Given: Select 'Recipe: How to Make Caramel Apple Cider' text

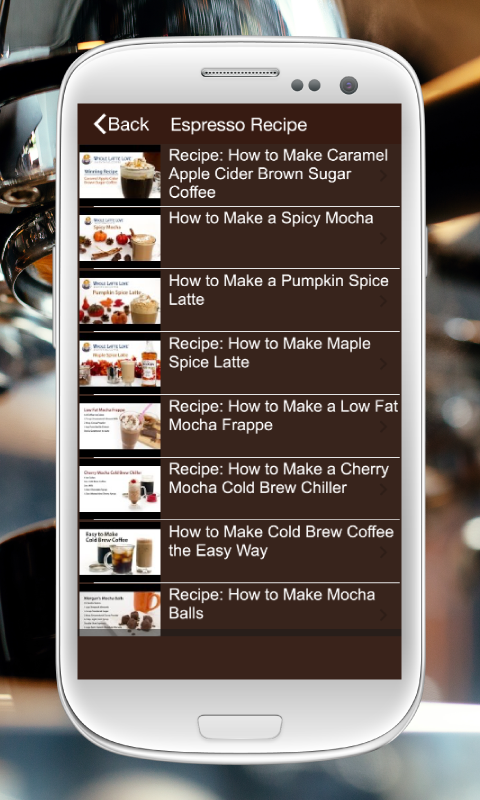Looking at the screenshot, I should (x=279, y=174).
